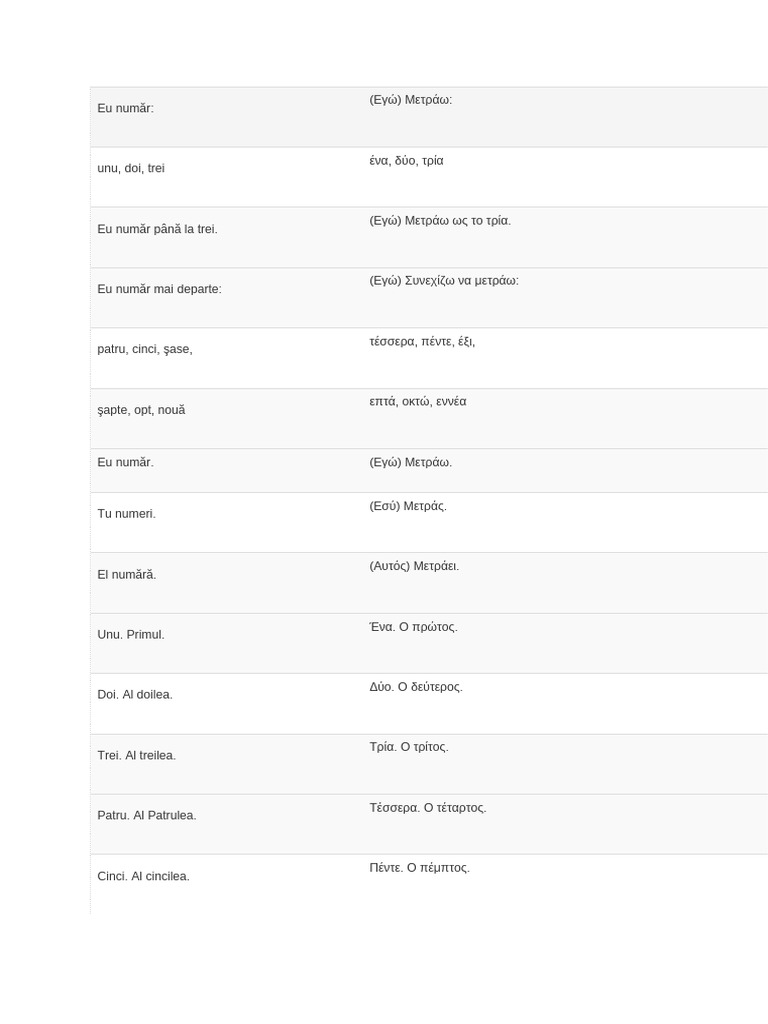Select 'Eu număr mai departe:' phrase

pyautogui.click(x=159, y=289)
